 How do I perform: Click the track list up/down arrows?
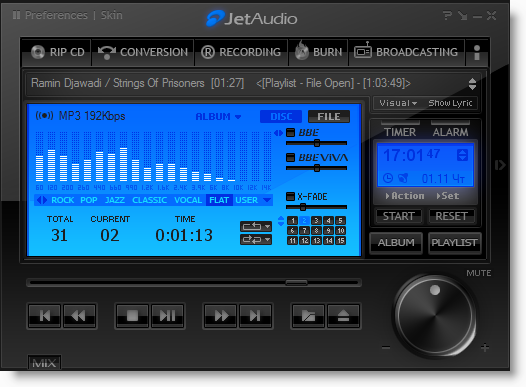(x=281, y=221)
